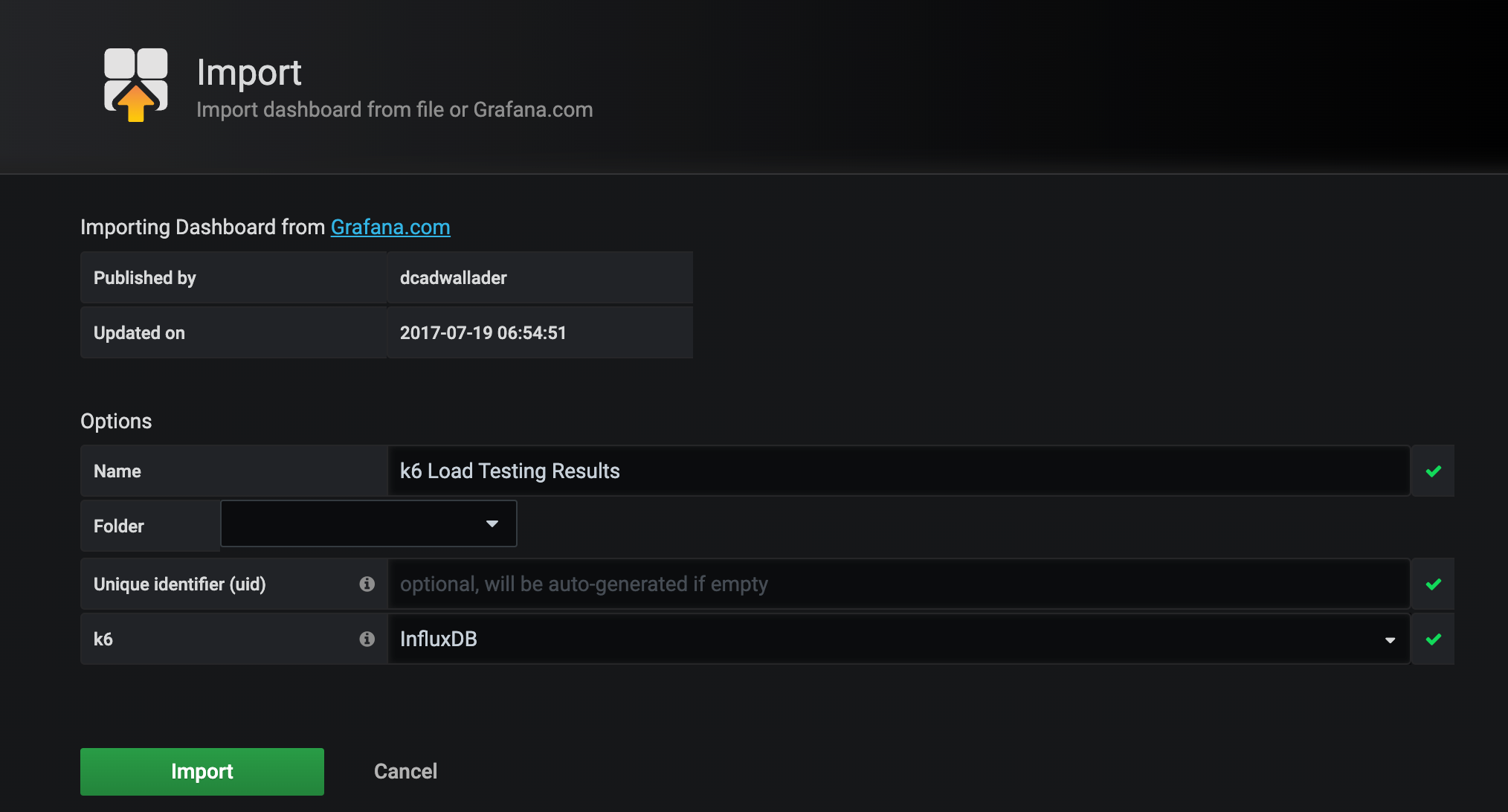1508x812 pixels.
Task: Focus the Unique identifier (uid) input field
Action: (x=899, y=584)
